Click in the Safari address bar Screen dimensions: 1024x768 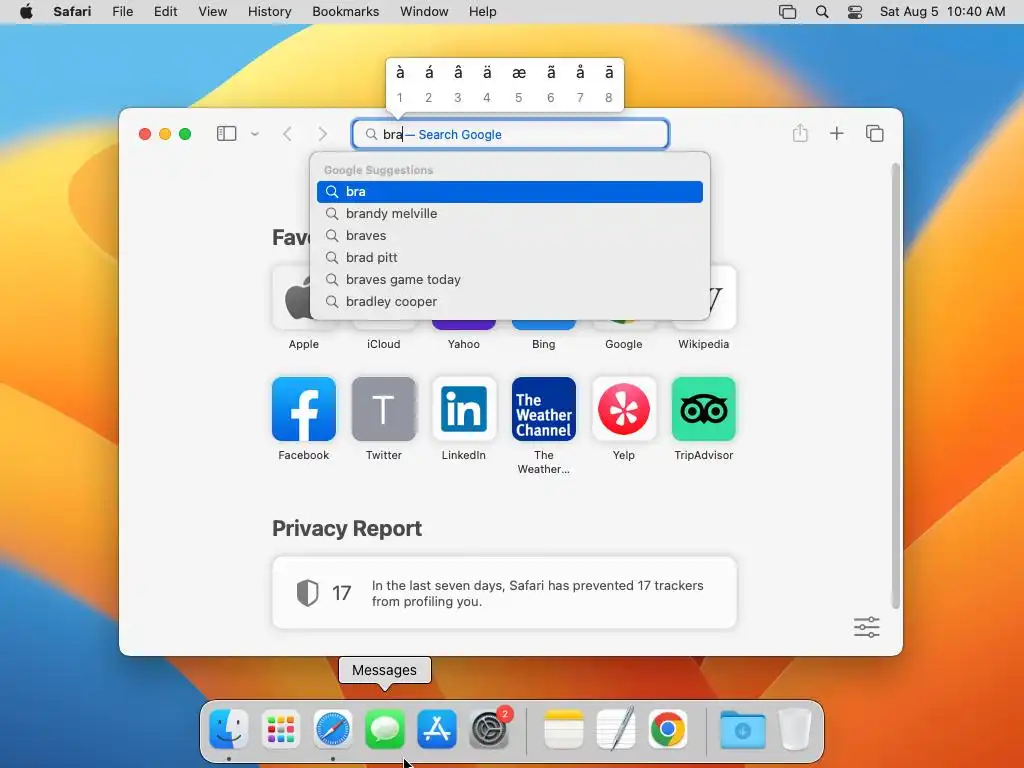510,134
